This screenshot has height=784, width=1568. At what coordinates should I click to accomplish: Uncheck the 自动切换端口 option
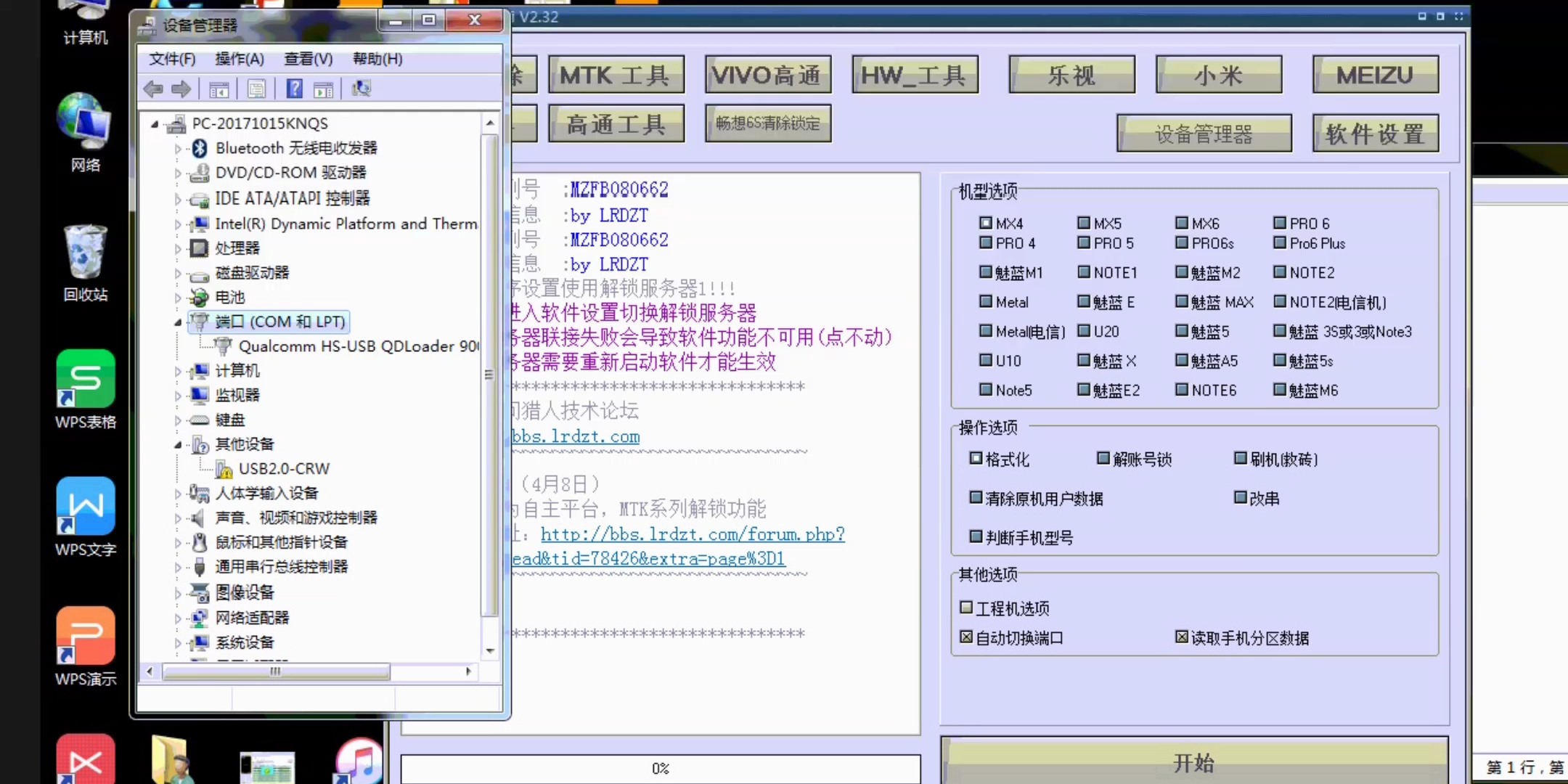point(966,637)
